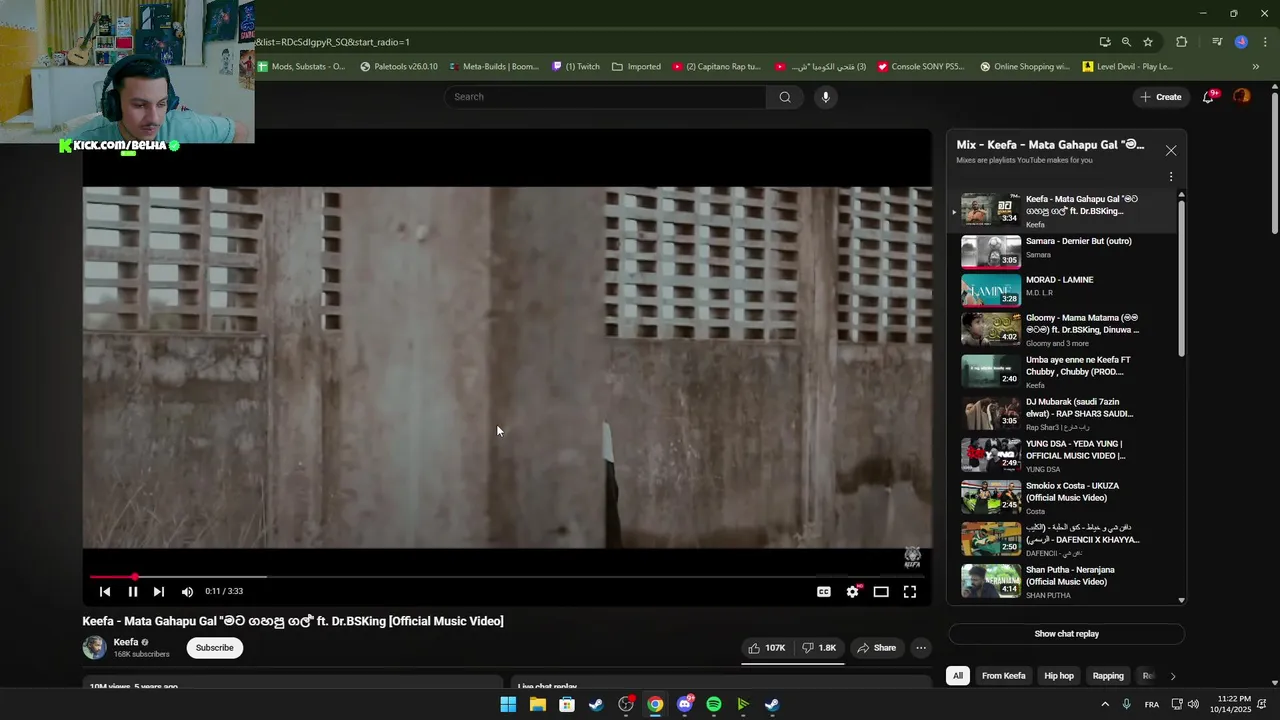Open Chrome profile avatar
Image resolution: width=1280 pixels, height=720 pixels.
tap(1241, 42)
